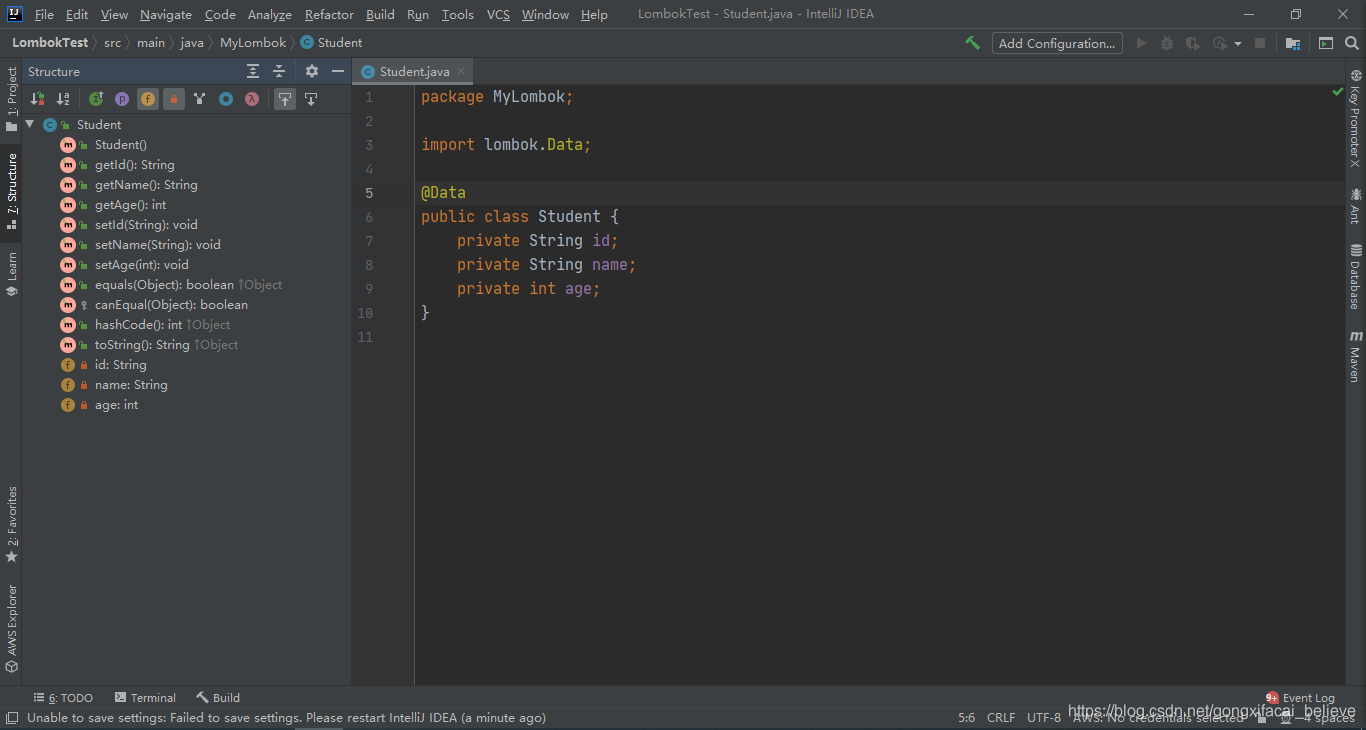This screenshot has width=1366, height=730.
Task: Sort Structure members alphabetically
Action: [x=63, y=99]
